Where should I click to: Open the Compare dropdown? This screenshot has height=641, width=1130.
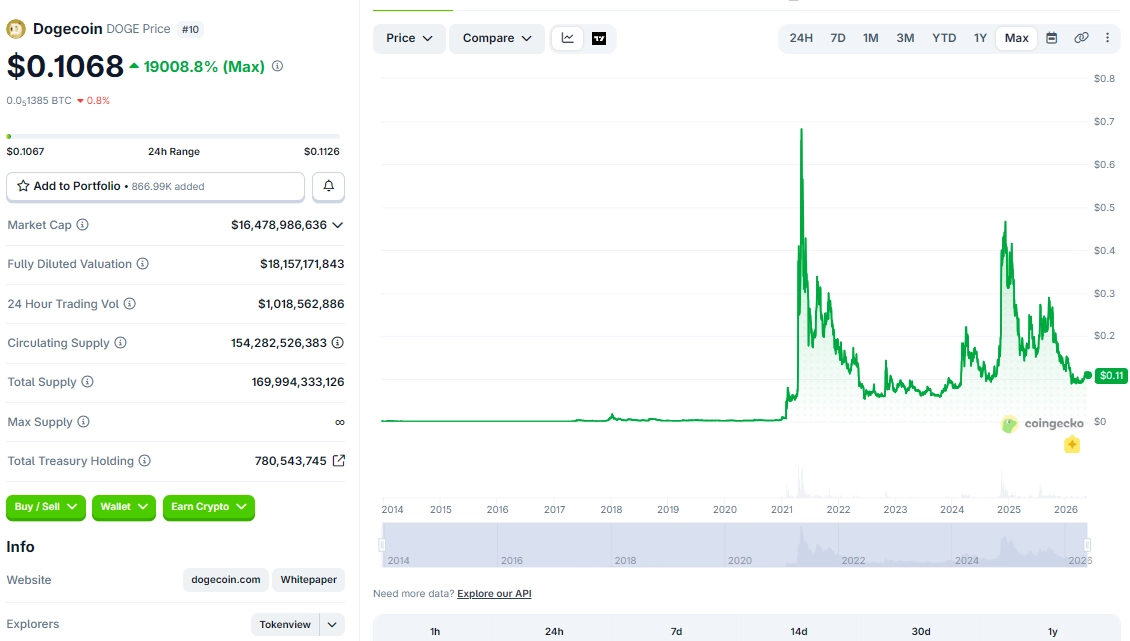tap(497, 38)
